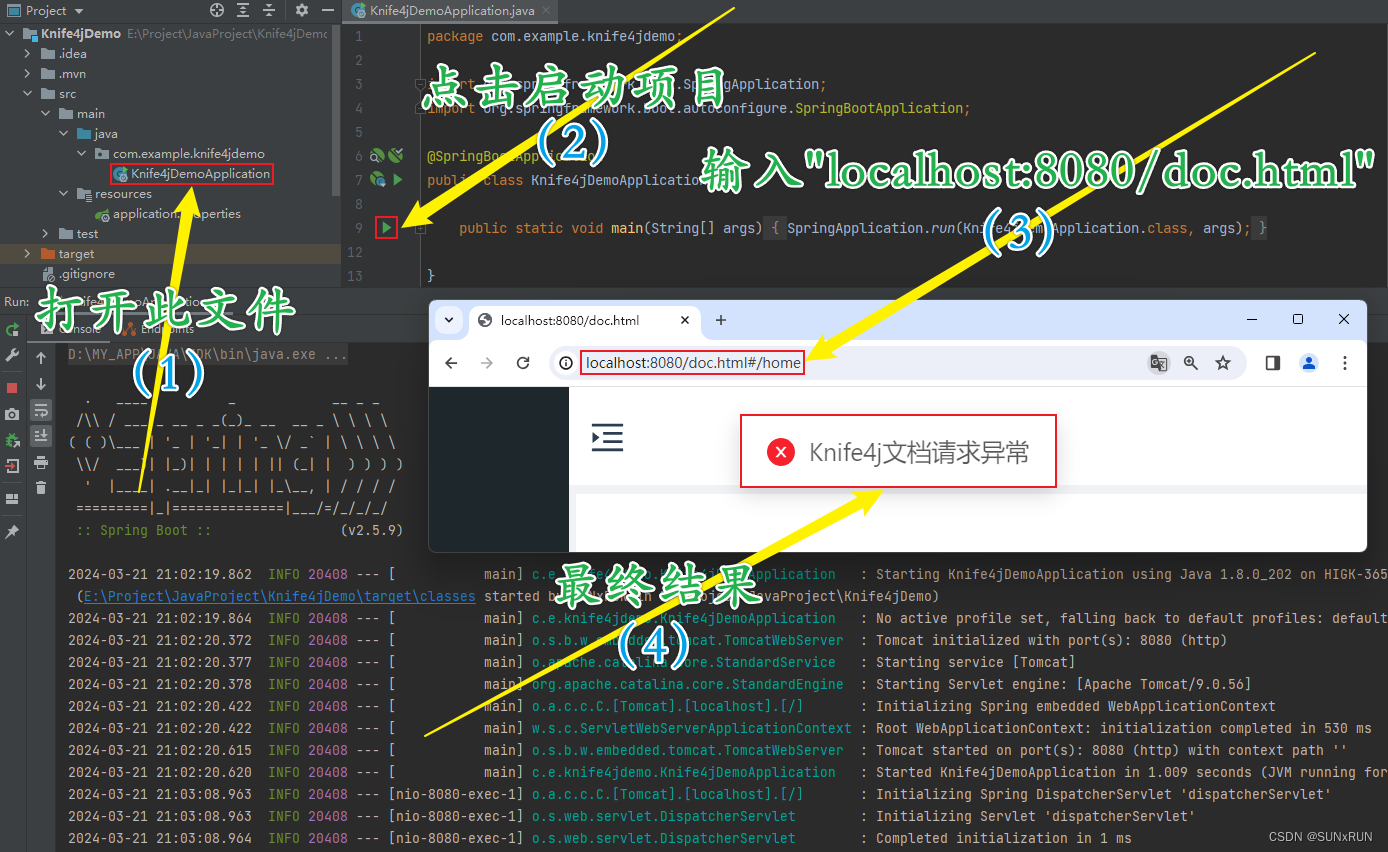Select the .gitignore file
This screenshot has height=852, width=1388.
(86, 273)
